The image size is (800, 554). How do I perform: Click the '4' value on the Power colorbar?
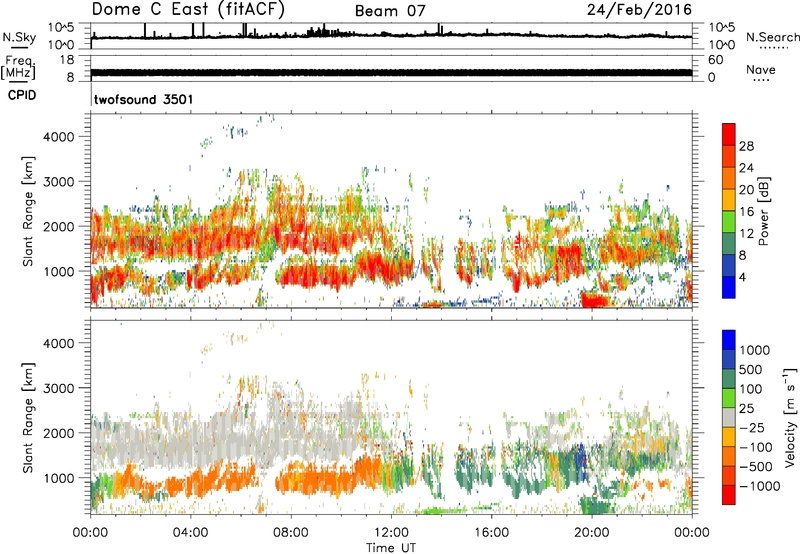[x=742, y=277]
